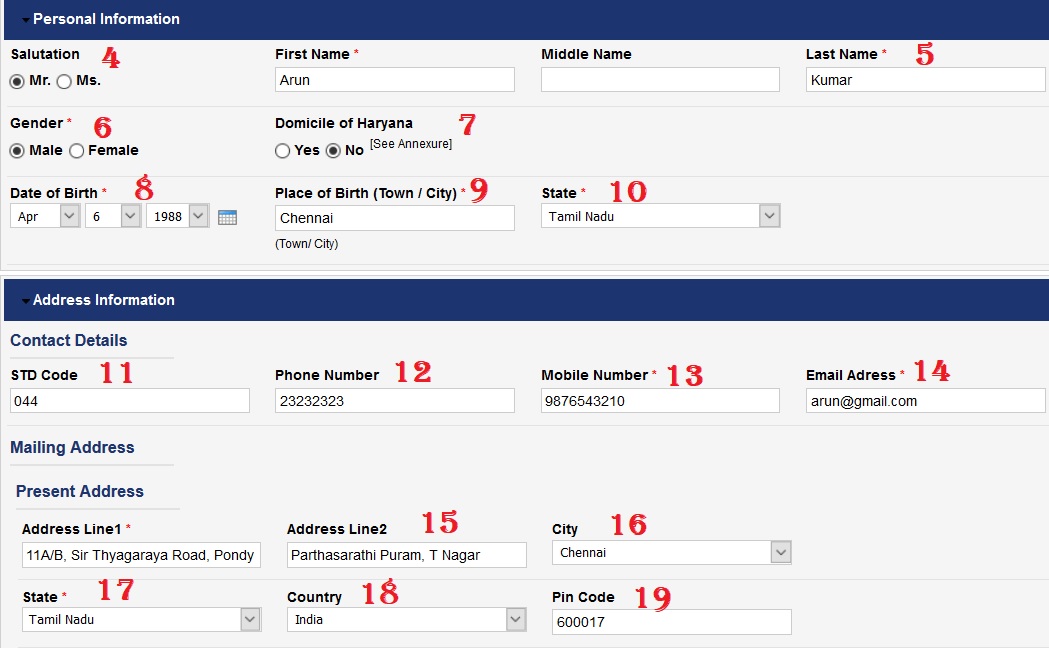
Task: Open the birth day dropdown
Action: (x=112, y=216)
